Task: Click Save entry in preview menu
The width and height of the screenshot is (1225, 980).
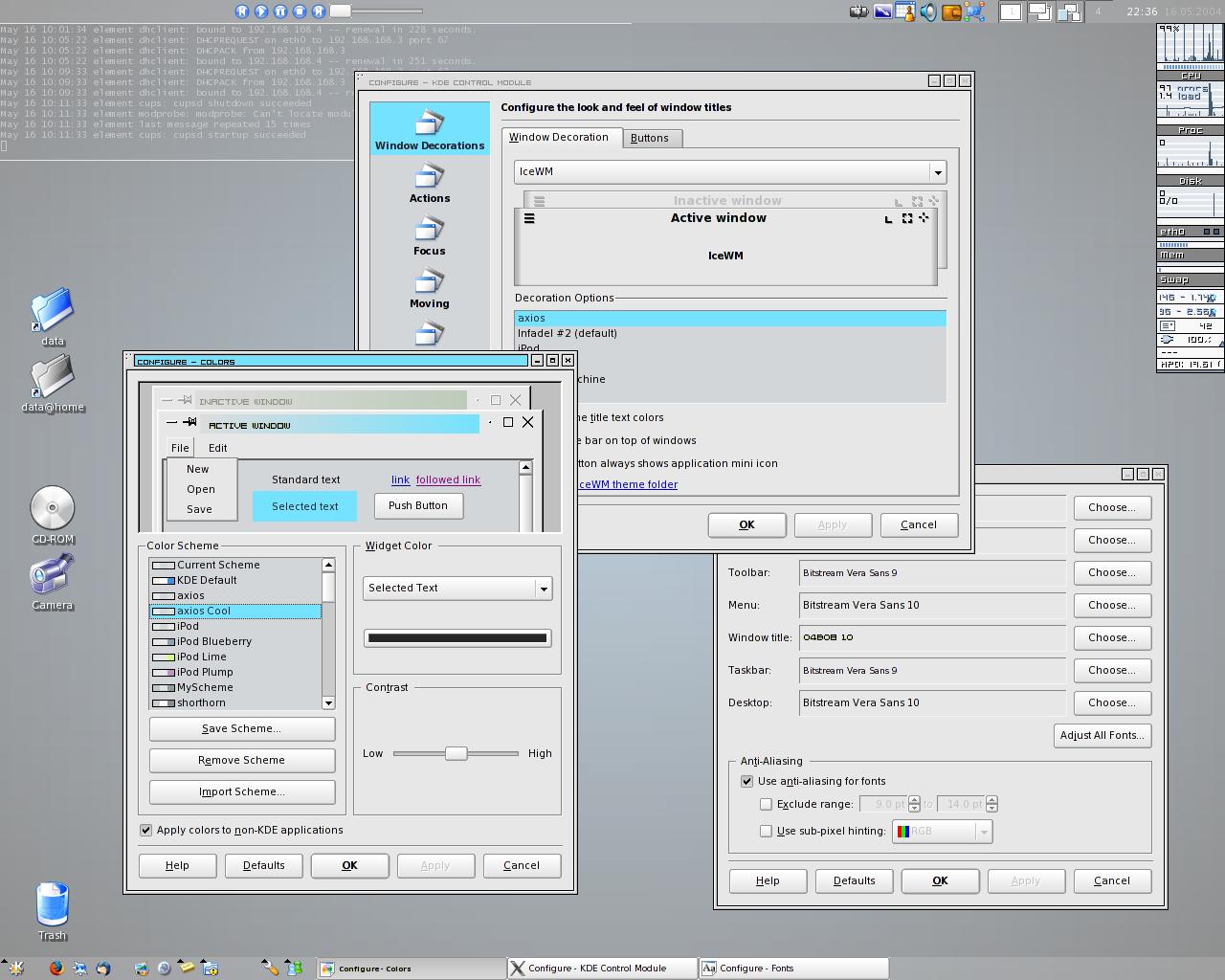Action: 199,509
